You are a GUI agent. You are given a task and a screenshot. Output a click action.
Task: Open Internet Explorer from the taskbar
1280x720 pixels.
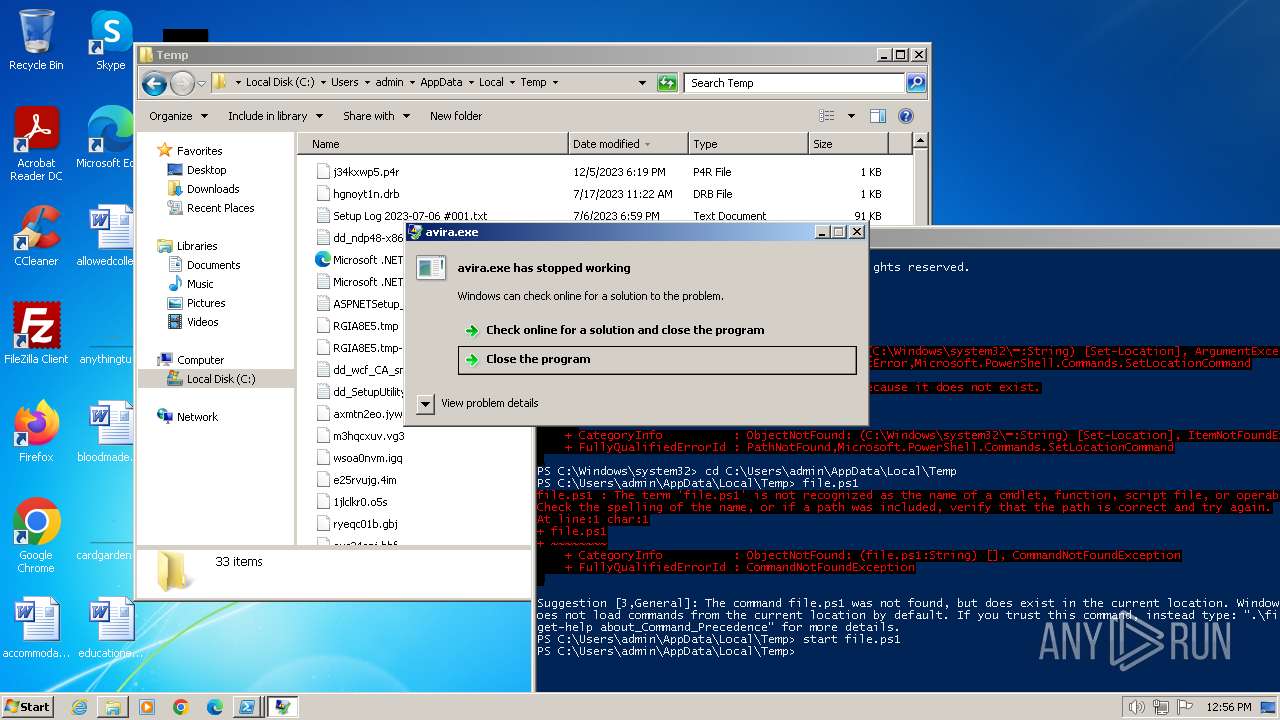[x=79, y=707]
